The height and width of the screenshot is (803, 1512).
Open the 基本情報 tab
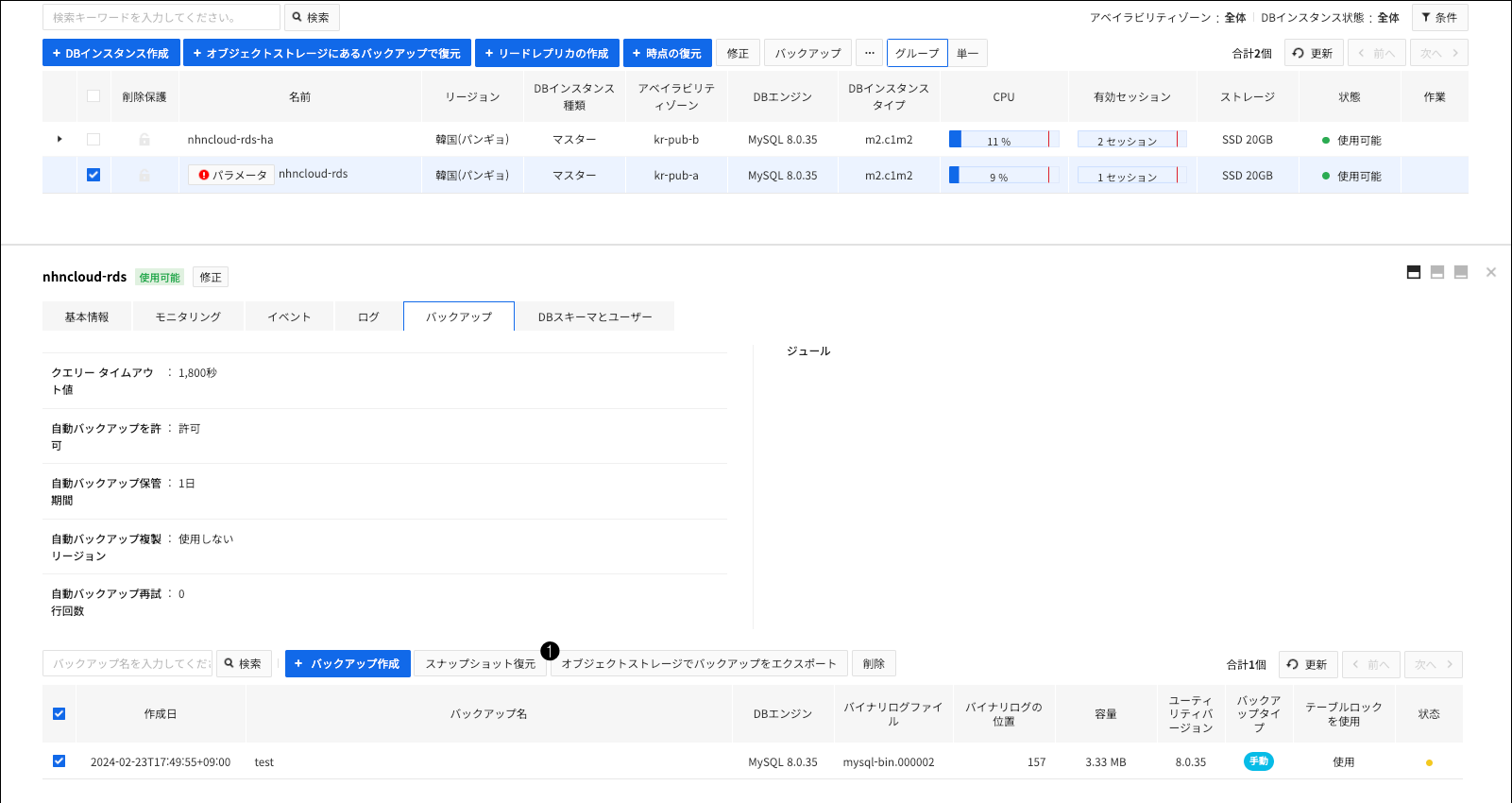(87, 316)
